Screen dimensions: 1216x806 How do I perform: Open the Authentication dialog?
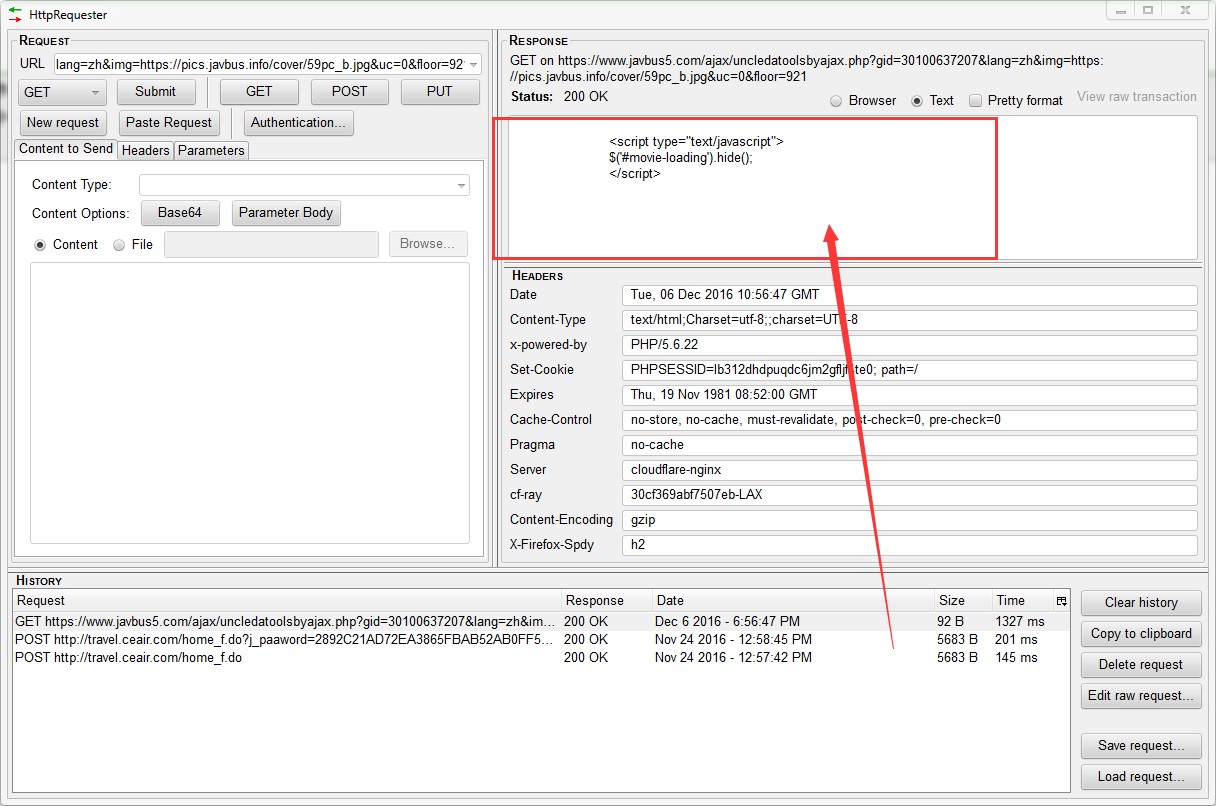click(299, 123)
